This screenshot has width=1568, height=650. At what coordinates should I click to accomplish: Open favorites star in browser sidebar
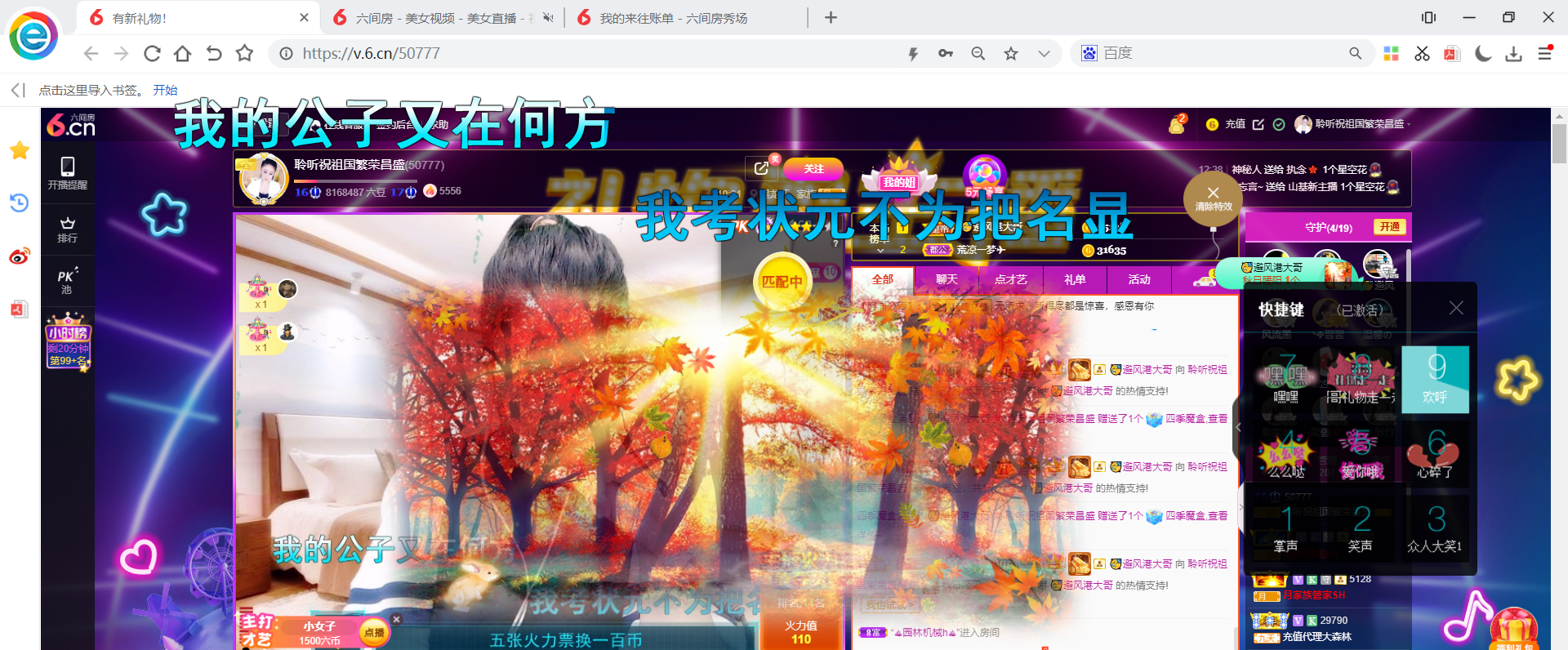click(x=20, y=150)
